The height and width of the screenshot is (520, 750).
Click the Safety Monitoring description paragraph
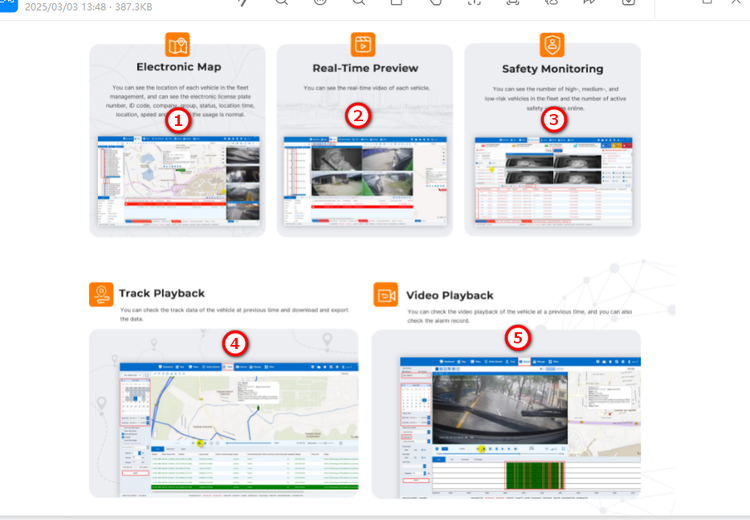tap(555, 99)
